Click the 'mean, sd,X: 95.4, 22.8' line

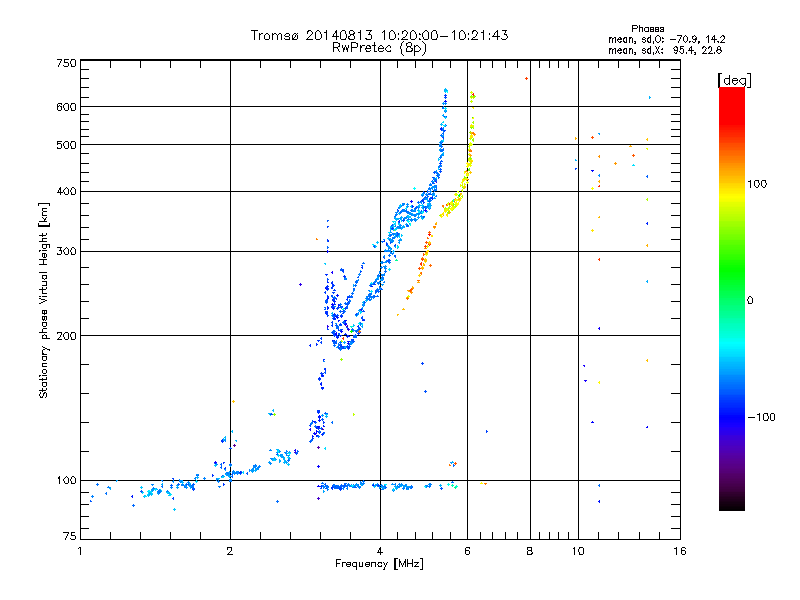[x=665, y=50]
